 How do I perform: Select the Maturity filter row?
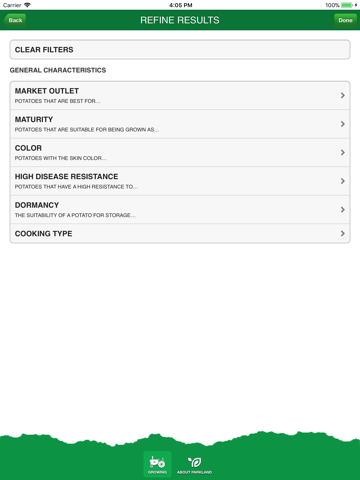click(x=180, y=124)
